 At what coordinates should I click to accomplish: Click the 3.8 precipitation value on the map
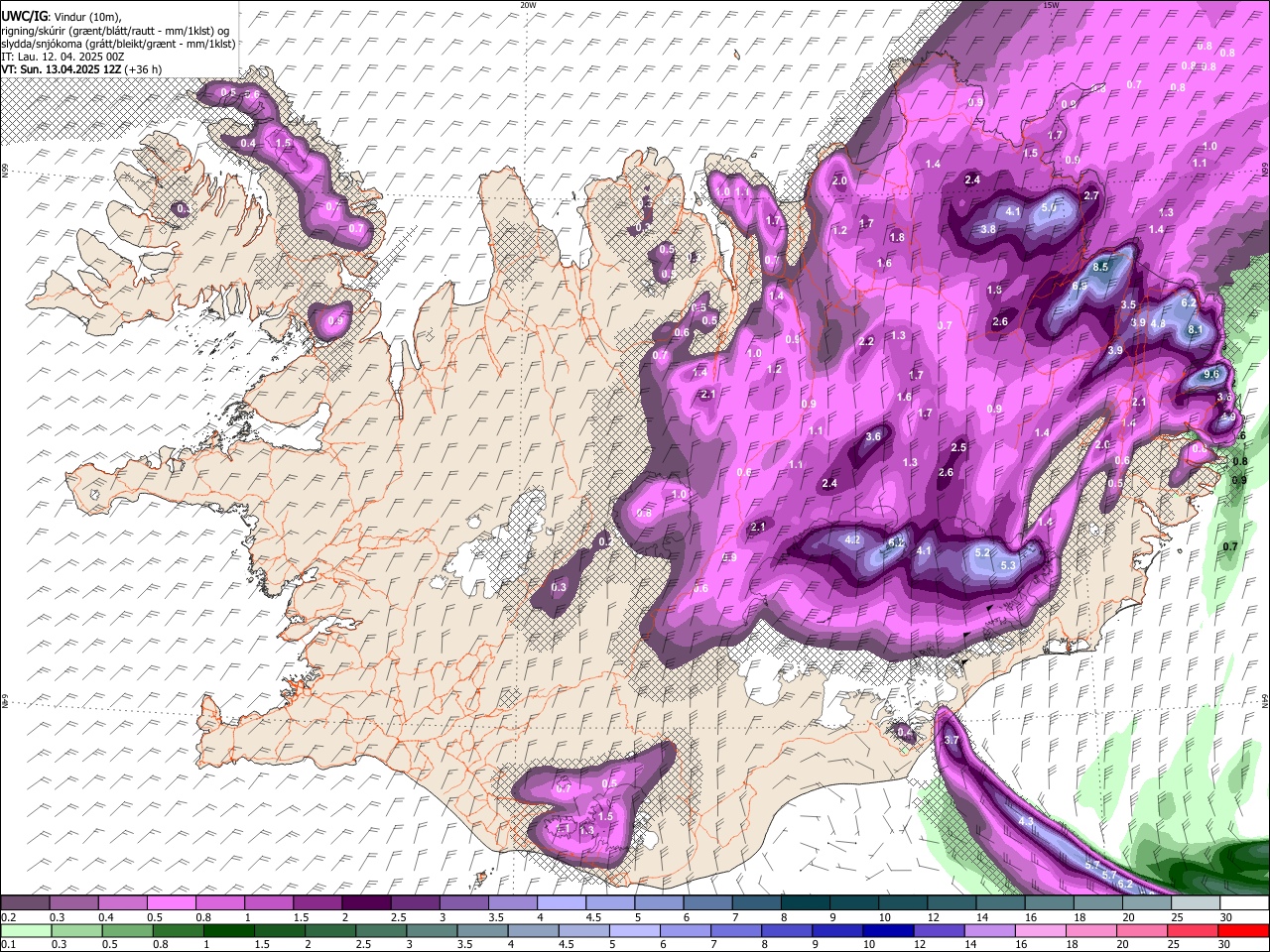pyautogui.click(x=988, y=229)
